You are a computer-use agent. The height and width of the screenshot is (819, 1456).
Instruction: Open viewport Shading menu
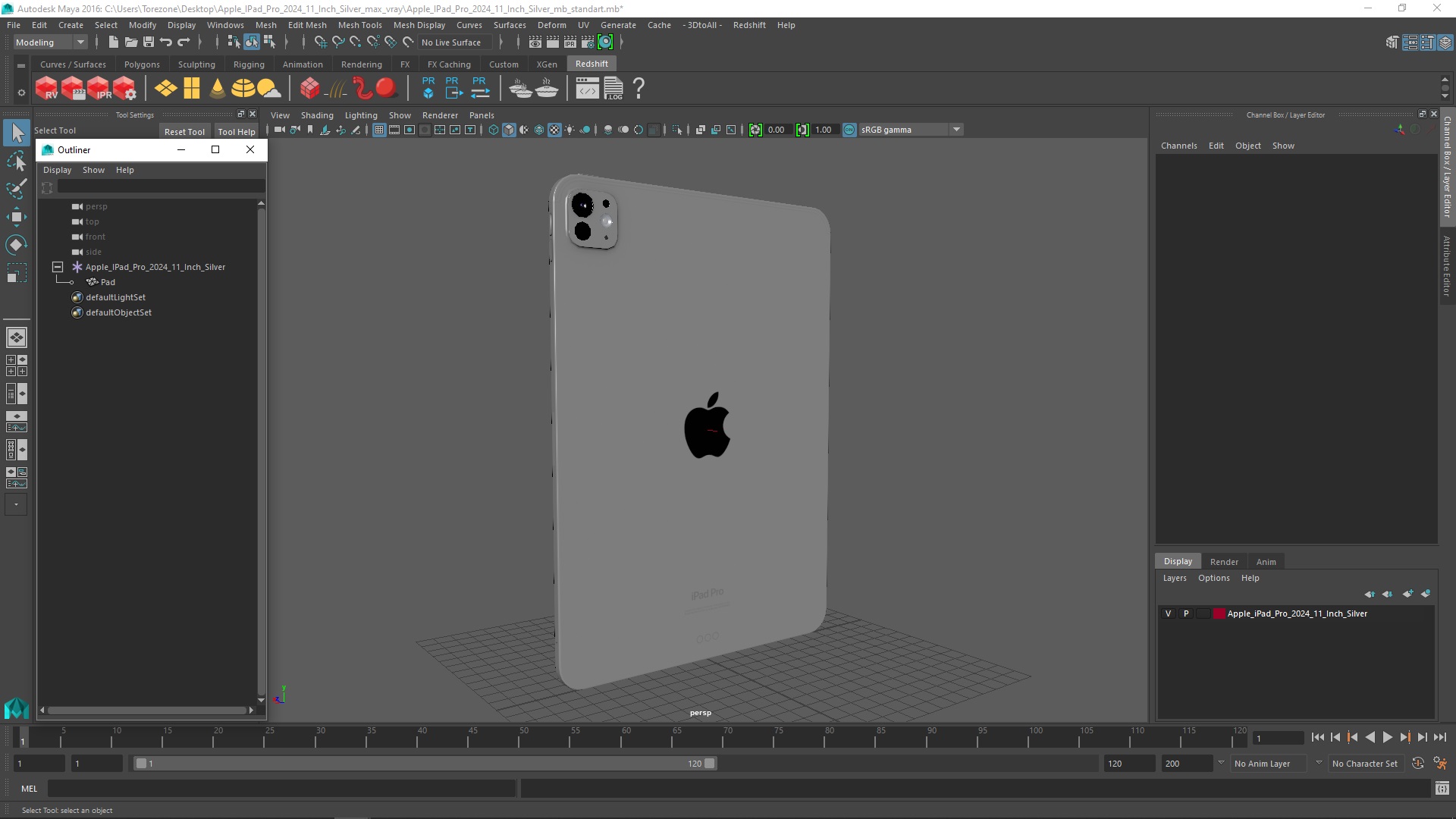click(317, 115)
